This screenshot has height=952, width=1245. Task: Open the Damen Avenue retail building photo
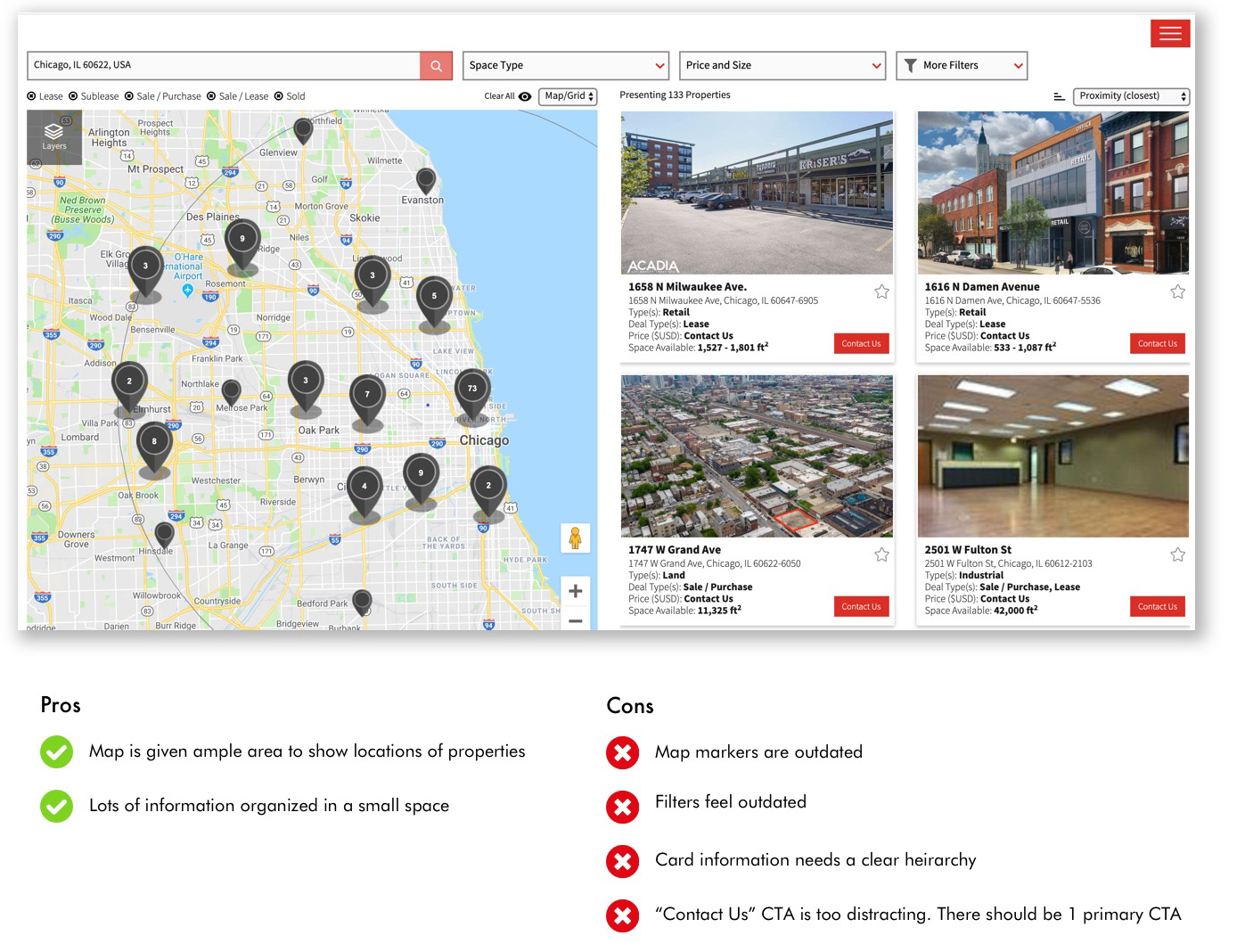[1053, 193]
